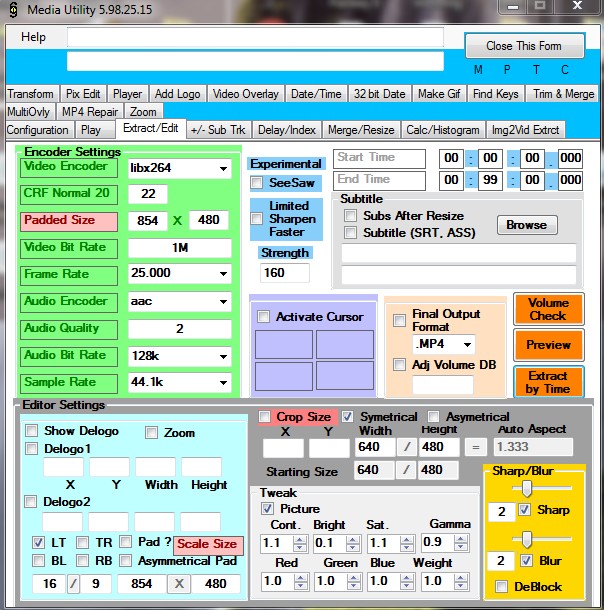The width and height of the screenshot is (604, 610).
Task: Open the Video Encoder libx264 dropdown
Action: click(x=223, y=168)
